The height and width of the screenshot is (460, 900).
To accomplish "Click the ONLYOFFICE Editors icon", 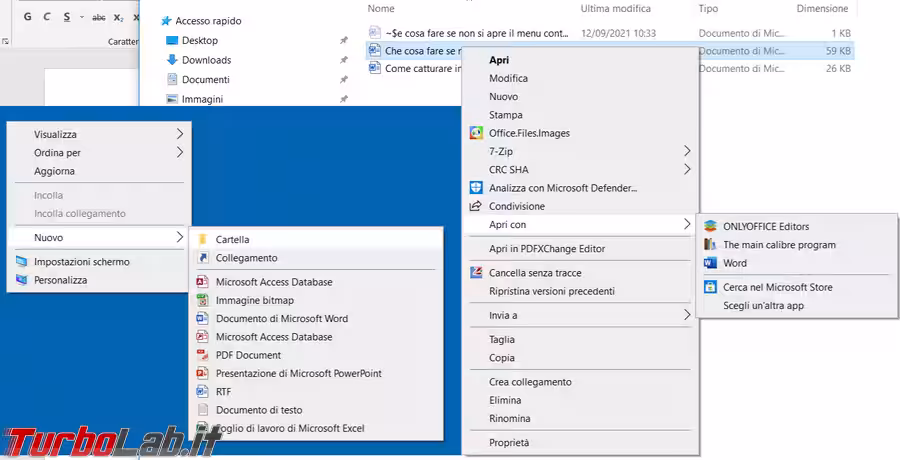I will (x=710, y=226).
